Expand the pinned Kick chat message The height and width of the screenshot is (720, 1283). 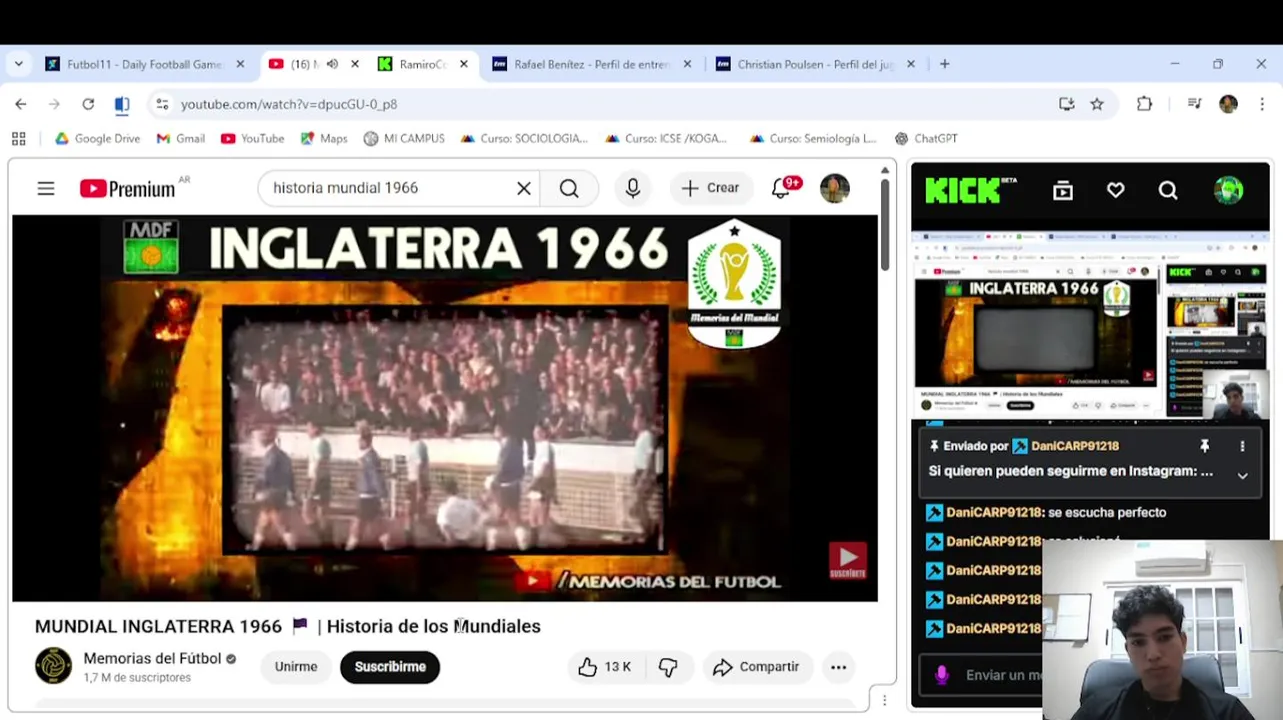pos(1243,476)
